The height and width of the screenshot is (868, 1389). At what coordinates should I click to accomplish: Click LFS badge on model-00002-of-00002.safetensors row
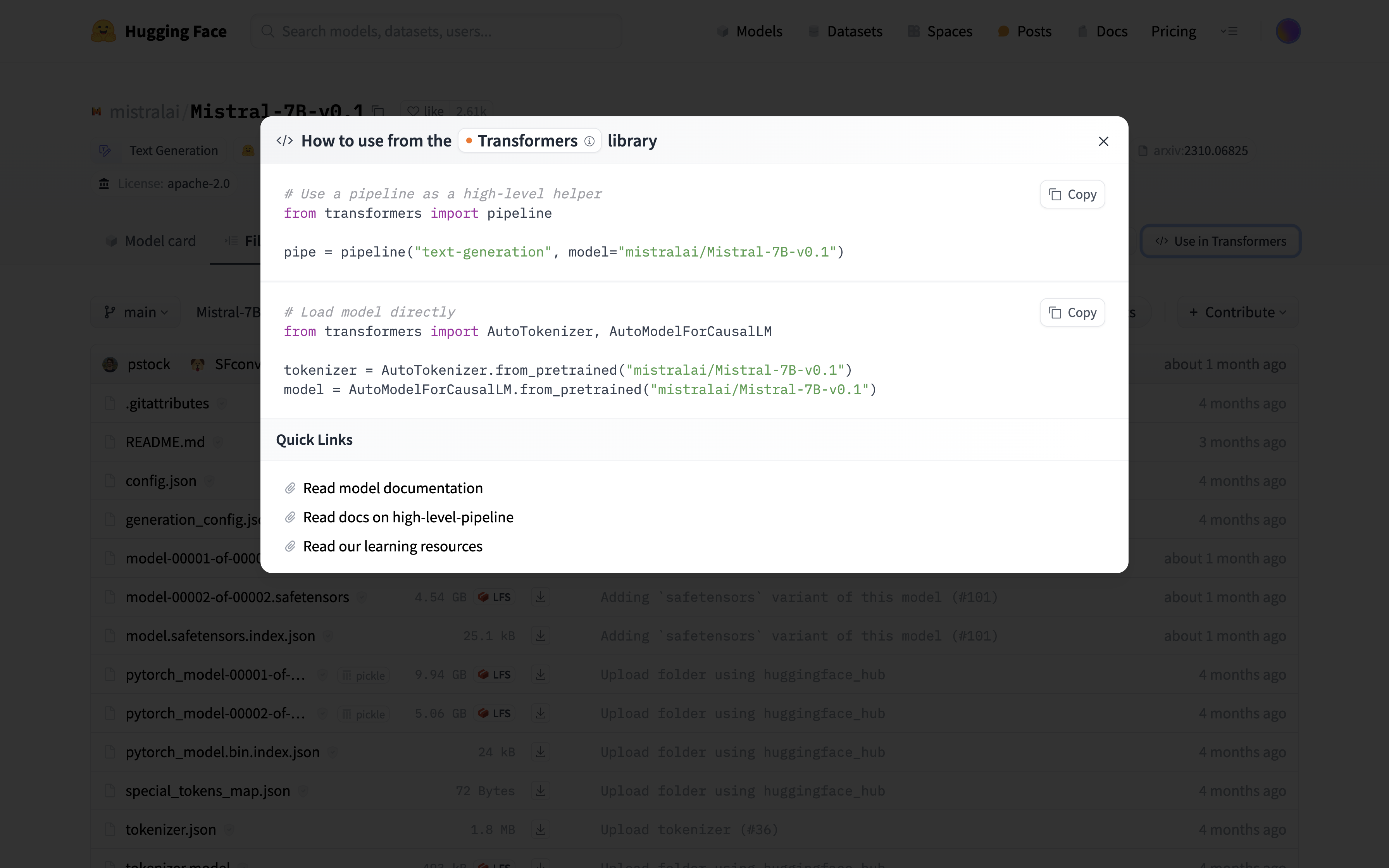tap(495, 597)
